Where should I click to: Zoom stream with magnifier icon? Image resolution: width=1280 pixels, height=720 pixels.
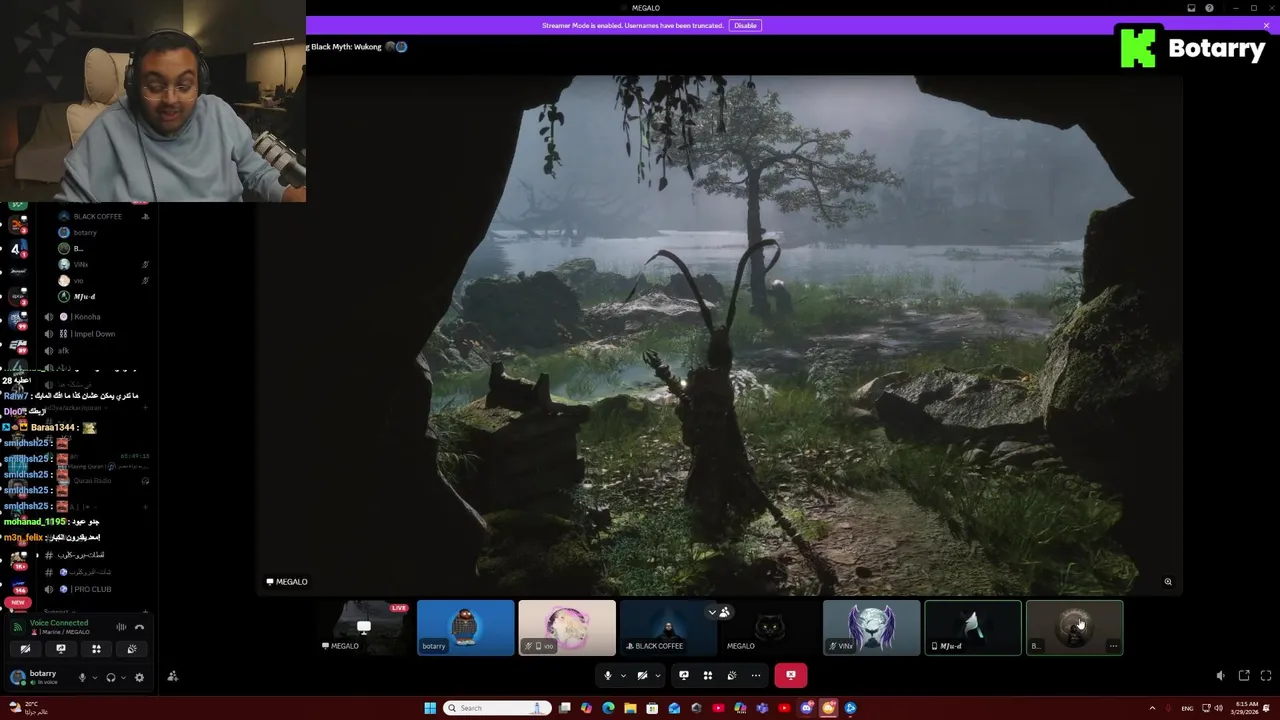(x=1167, y=581)
